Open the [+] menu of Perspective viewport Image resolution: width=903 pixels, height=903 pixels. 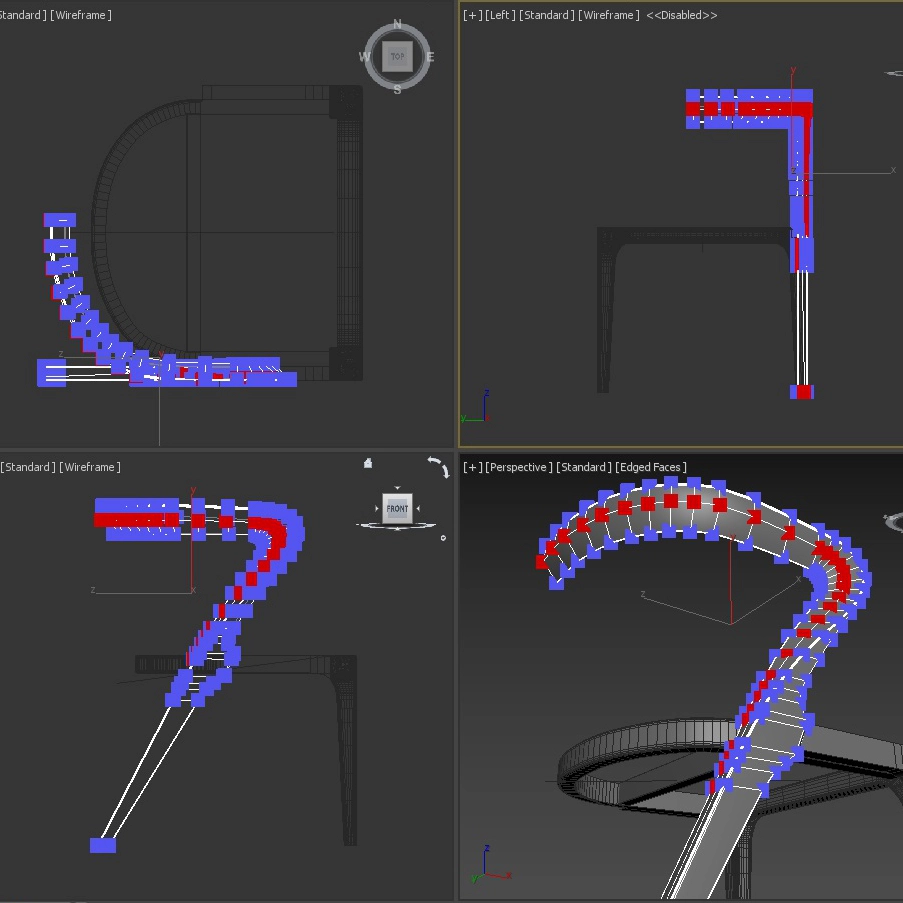pyautogui.click(x=473, y=467)
